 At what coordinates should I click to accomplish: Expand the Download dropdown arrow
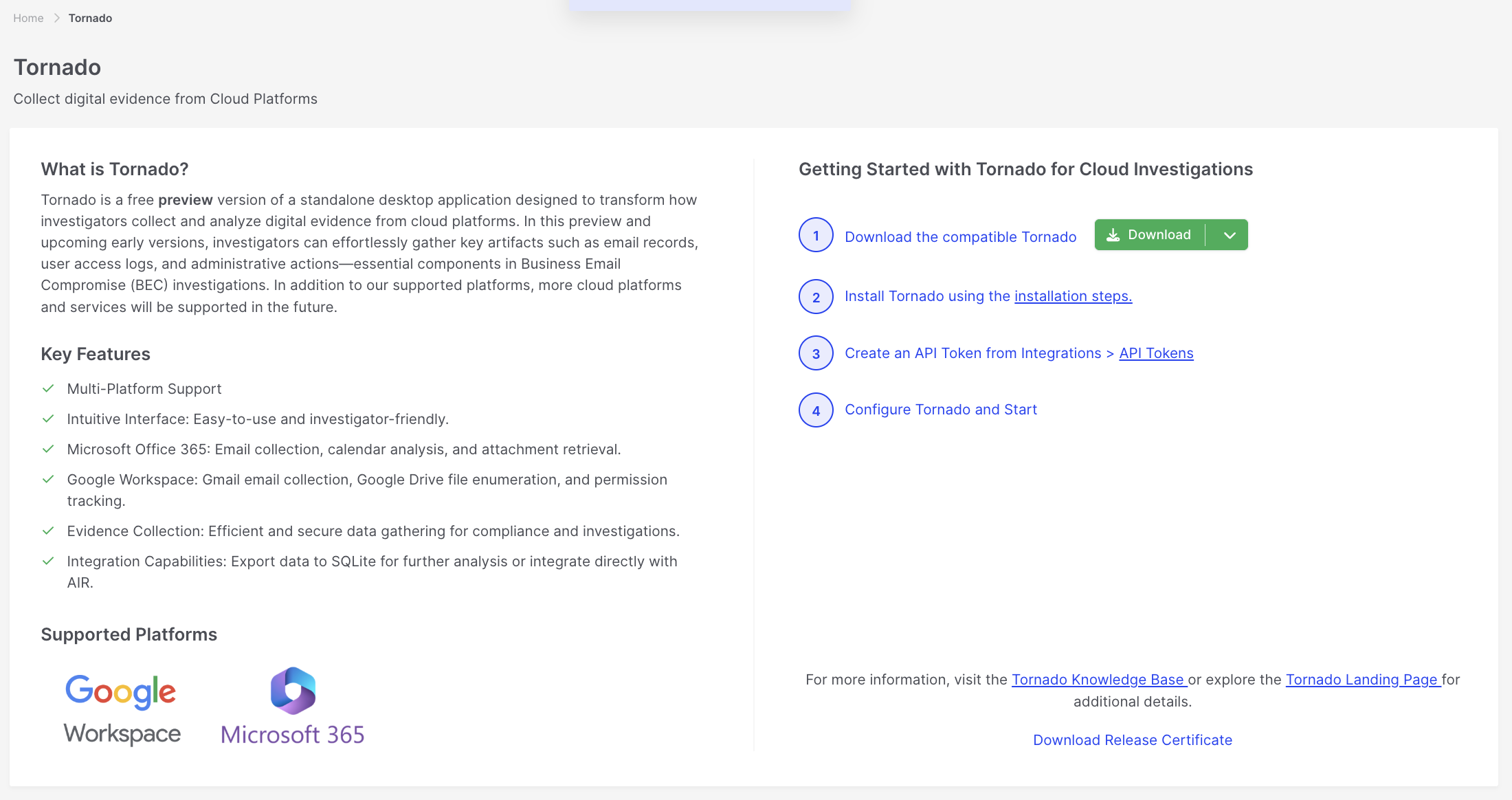pos(1230,235)
